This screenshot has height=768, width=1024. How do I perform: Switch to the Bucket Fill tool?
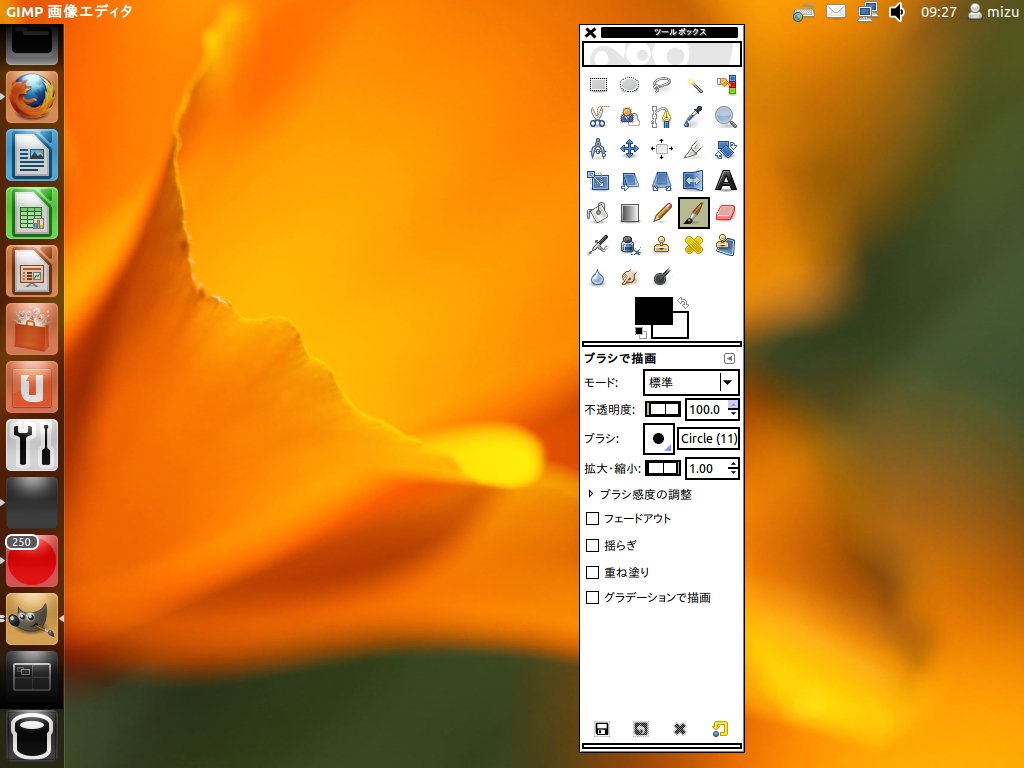coord(598,212)
